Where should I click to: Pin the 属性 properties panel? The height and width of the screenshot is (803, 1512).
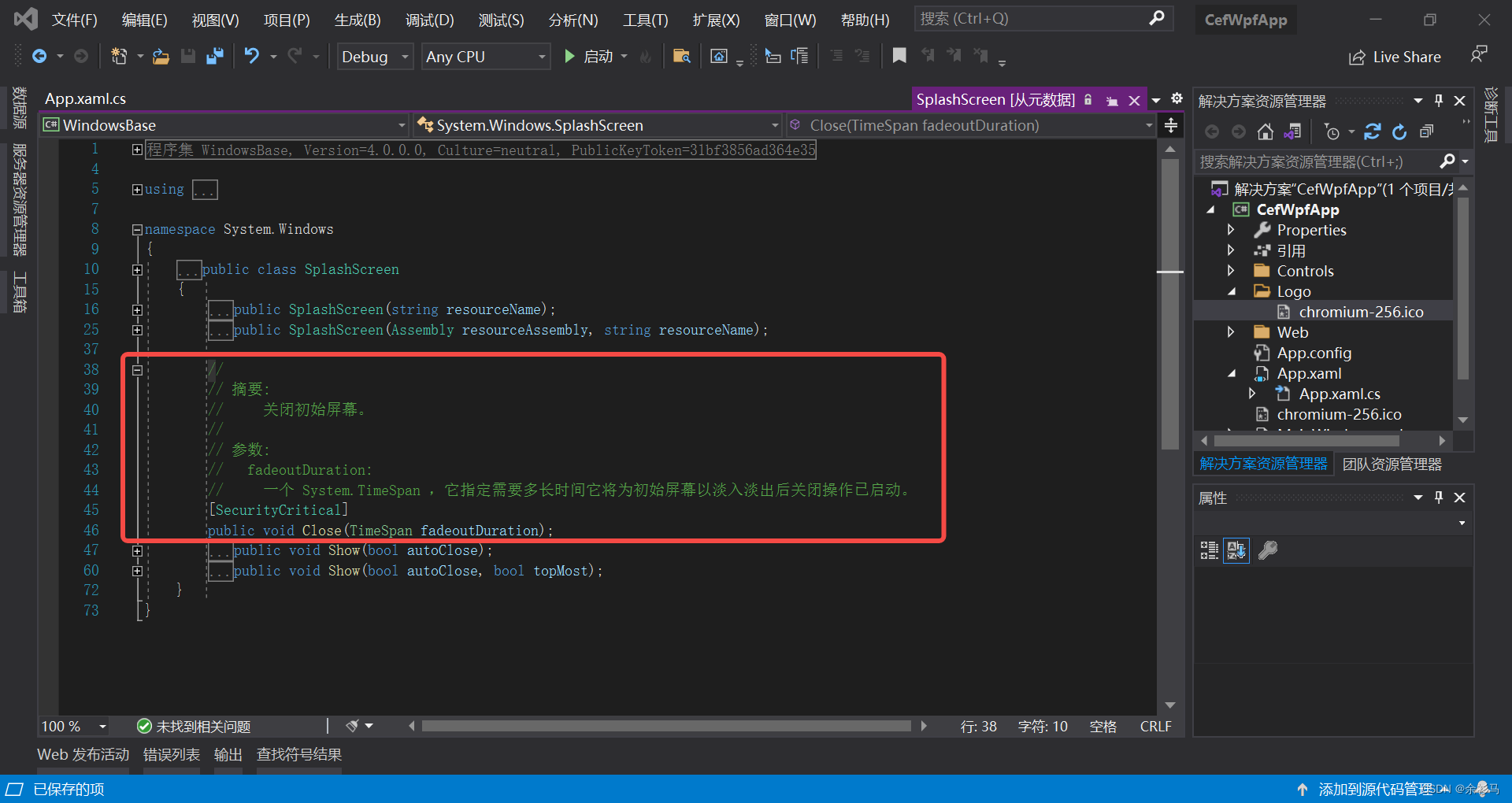point(1439,498)
